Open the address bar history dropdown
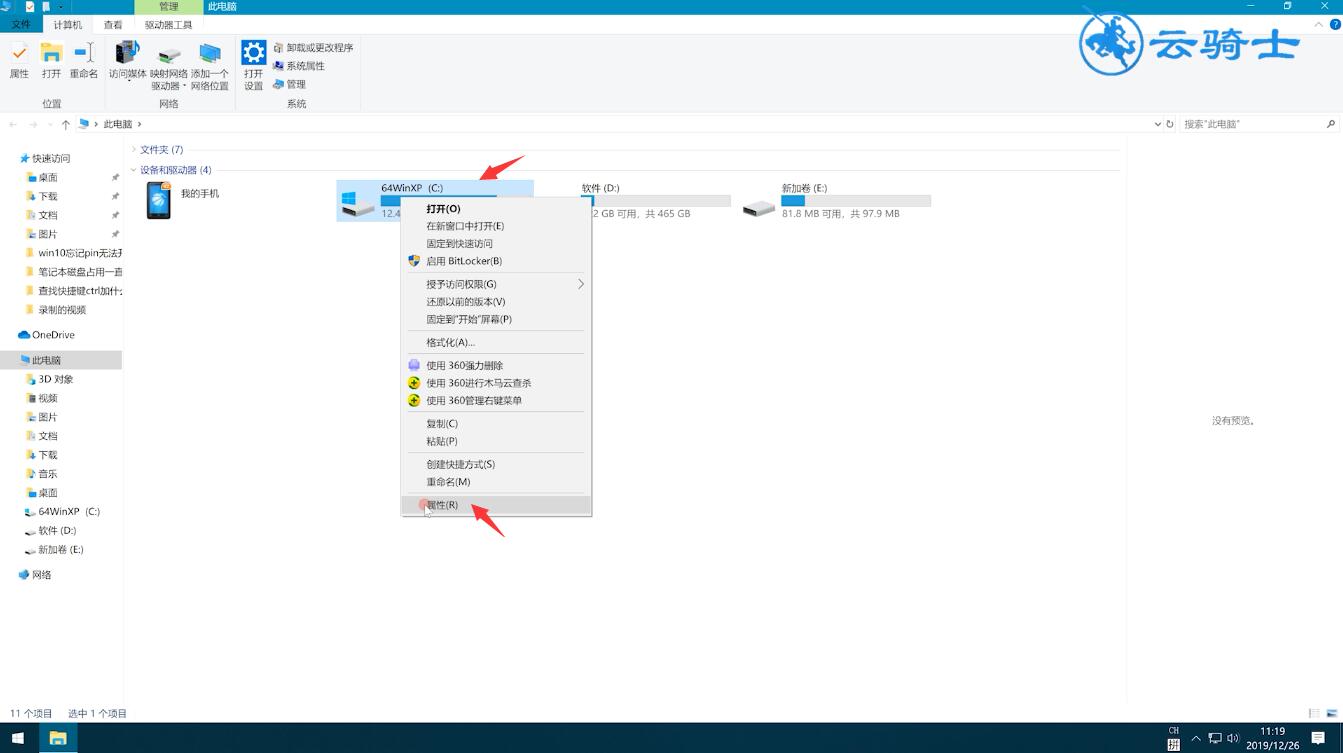 [1157, 124]
